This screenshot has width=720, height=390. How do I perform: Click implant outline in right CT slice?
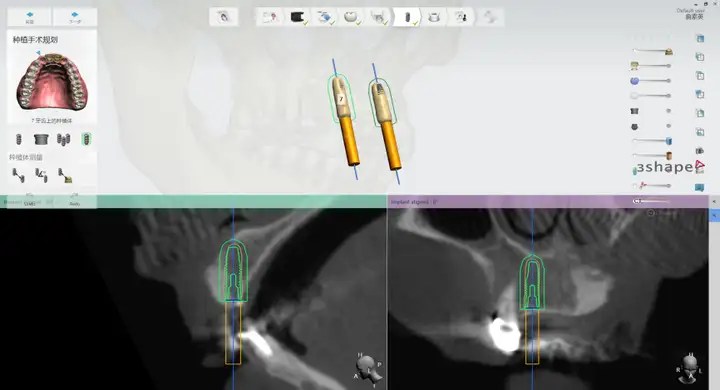(x=532, y=282)
